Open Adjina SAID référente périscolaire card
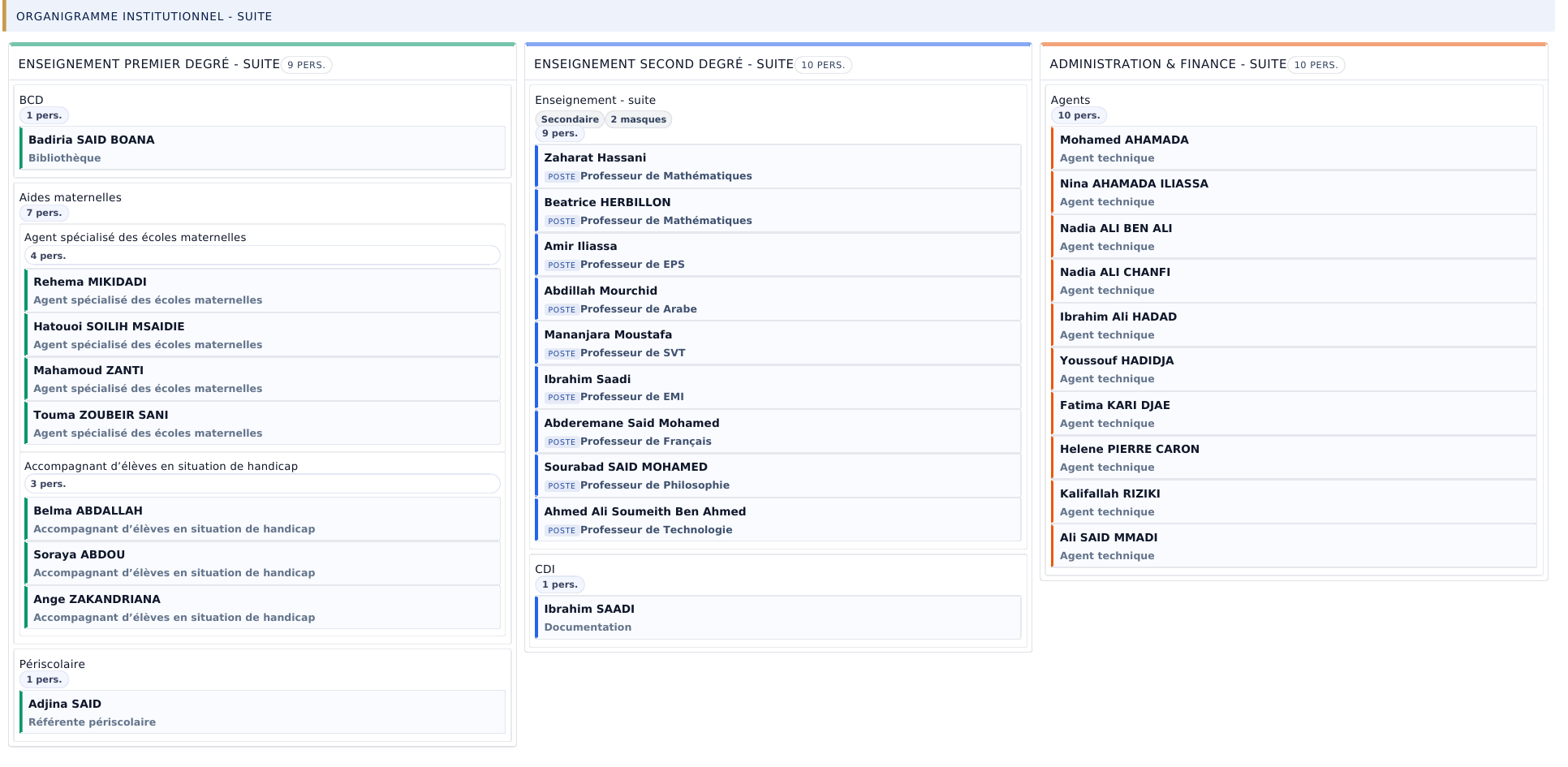The image size is (1568, 767). coord(263,713)
